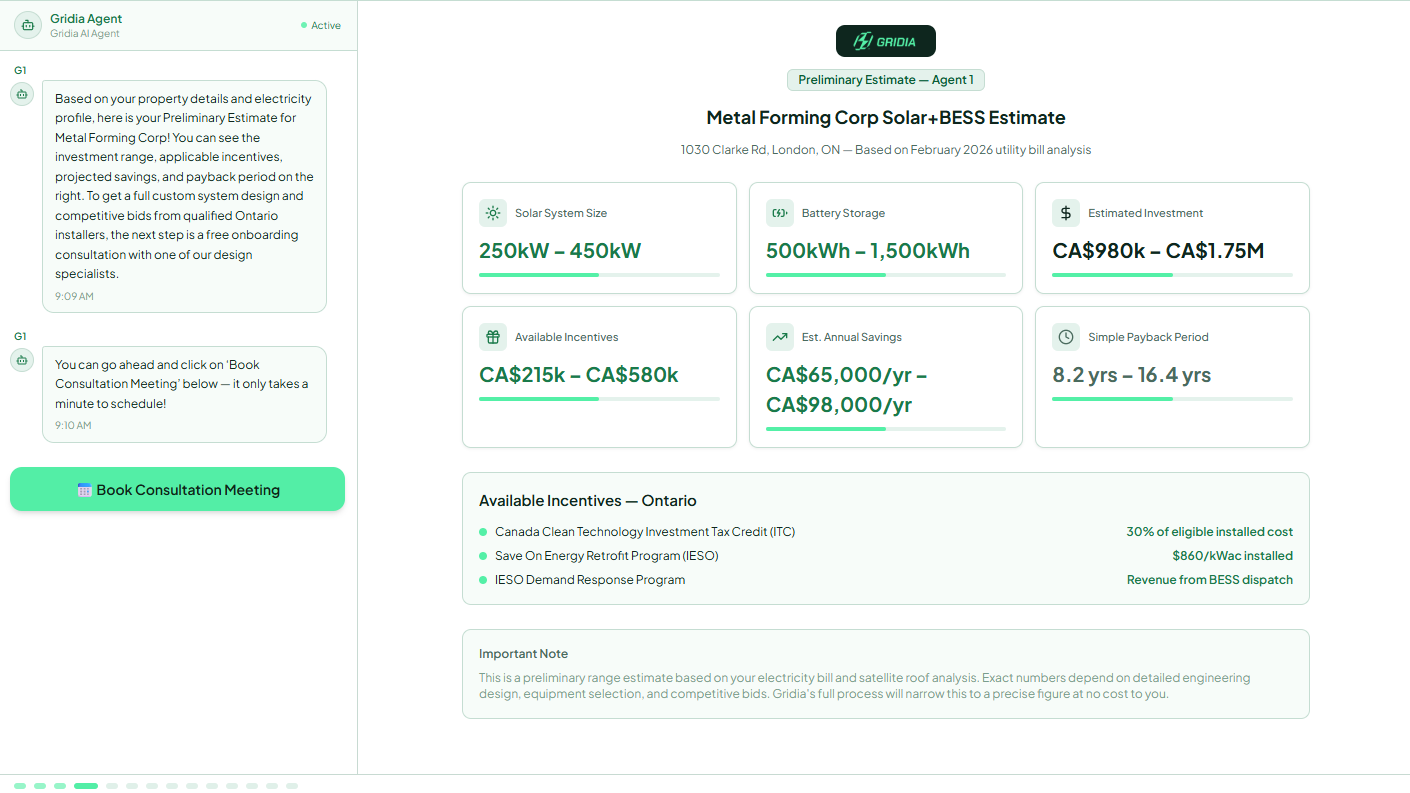Click the 'Active' status label

[326, 26]
